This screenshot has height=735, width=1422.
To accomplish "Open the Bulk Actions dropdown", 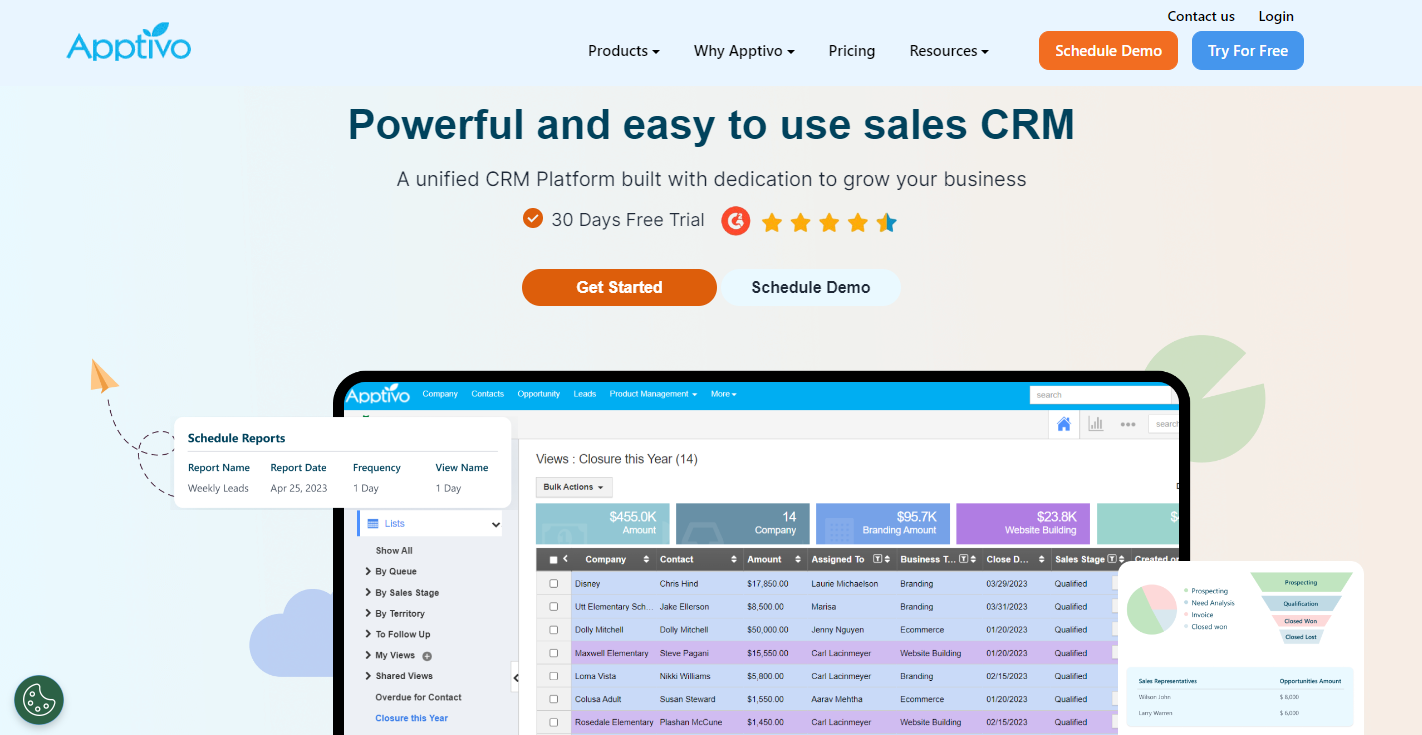I will click(574, 487).
